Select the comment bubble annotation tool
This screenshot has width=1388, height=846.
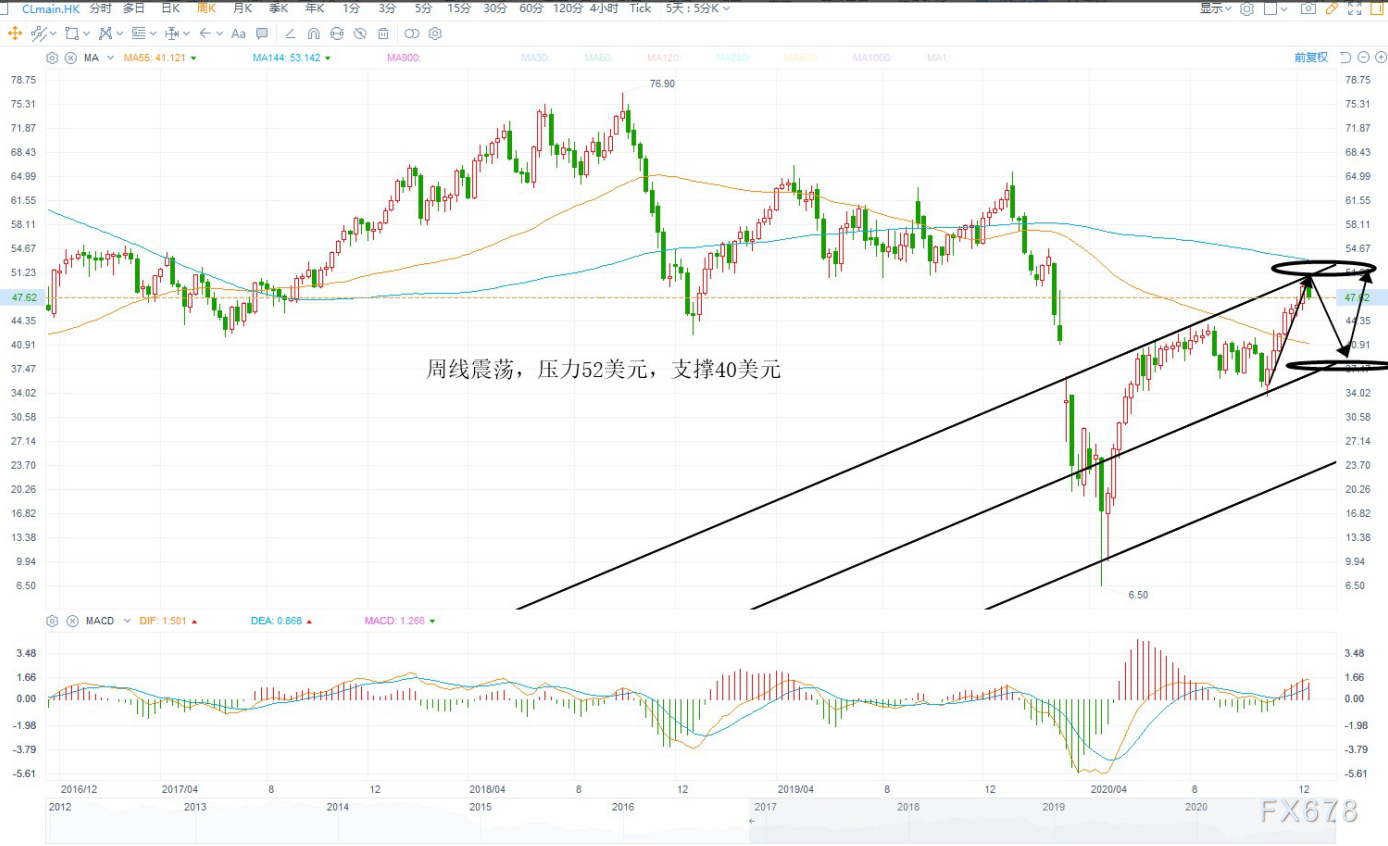click(x=262, y=33)
